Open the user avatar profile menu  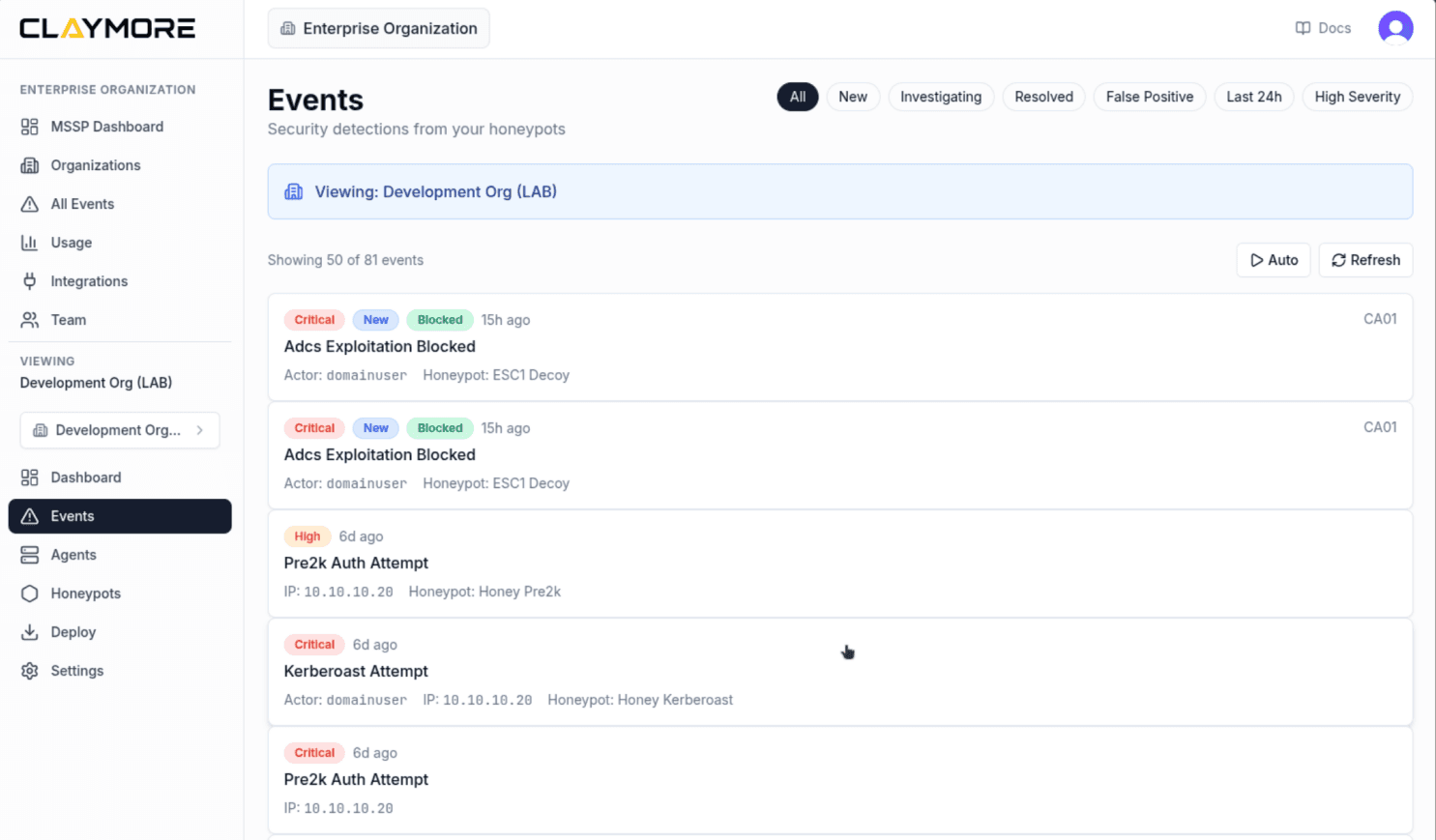point(1395,28)
